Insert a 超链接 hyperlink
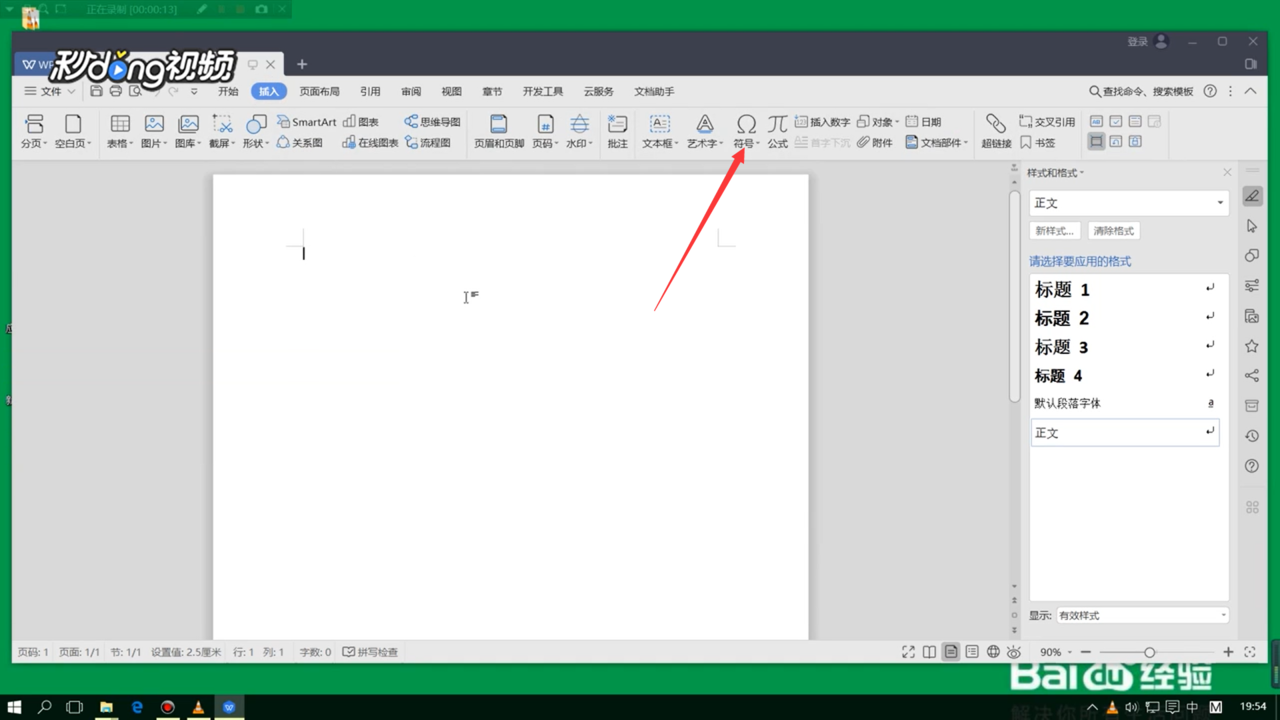This screenshot has width=1280, height=720. pyautogui.click(x=995, y=131)
